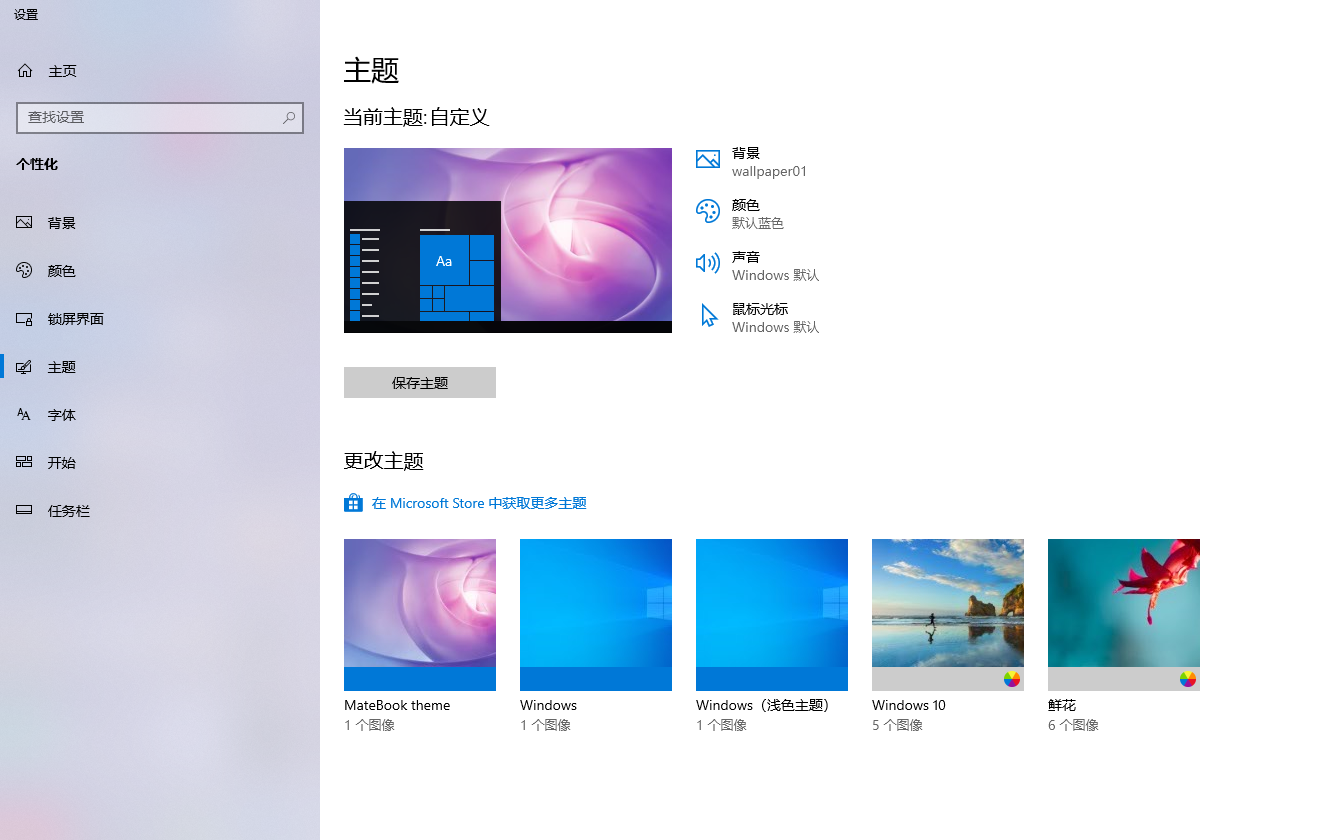Apply the Windows（浅色主题）thumbnail
Screen dimensions: 1326x840
click(x=772, y=614)
